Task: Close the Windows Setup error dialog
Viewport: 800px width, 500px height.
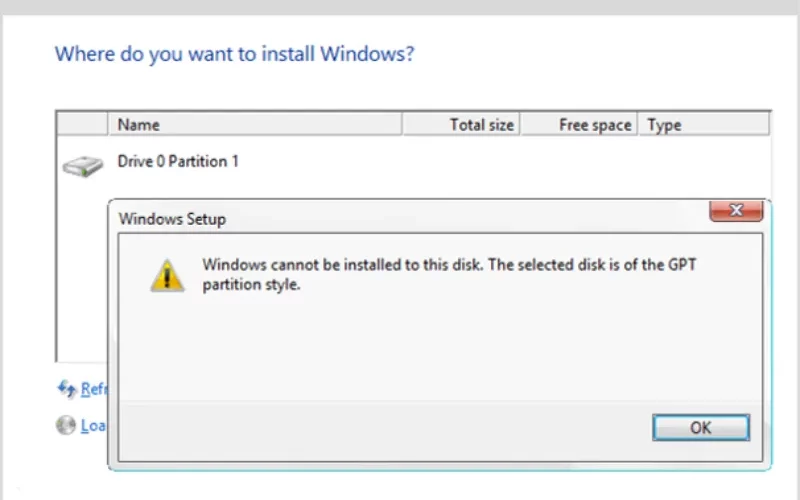Action: [x=736, y=210]
